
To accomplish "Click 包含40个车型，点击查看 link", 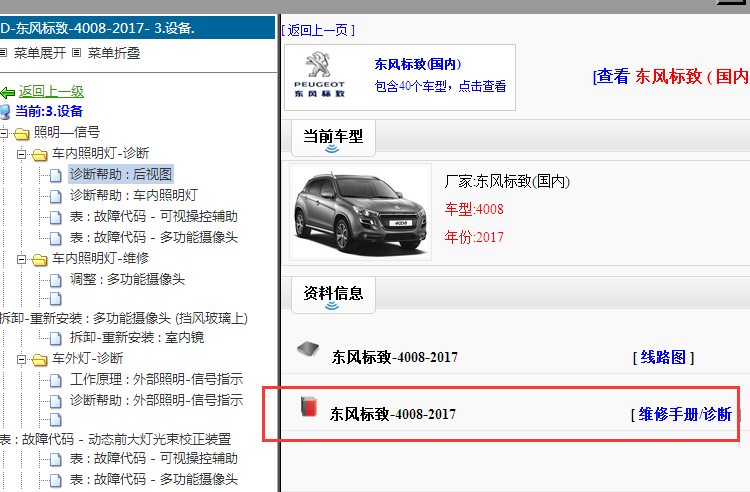I will [x=440, y=86].
